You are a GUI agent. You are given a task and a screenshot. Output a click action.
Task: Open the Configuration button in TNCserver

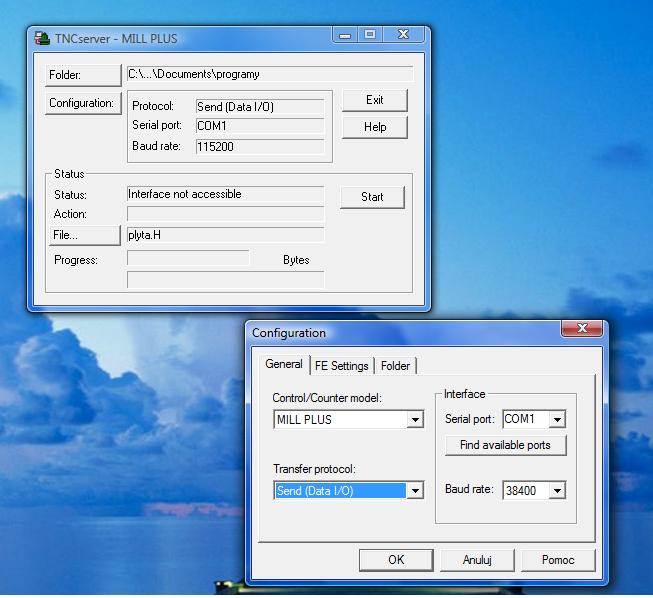pos(83,103)
